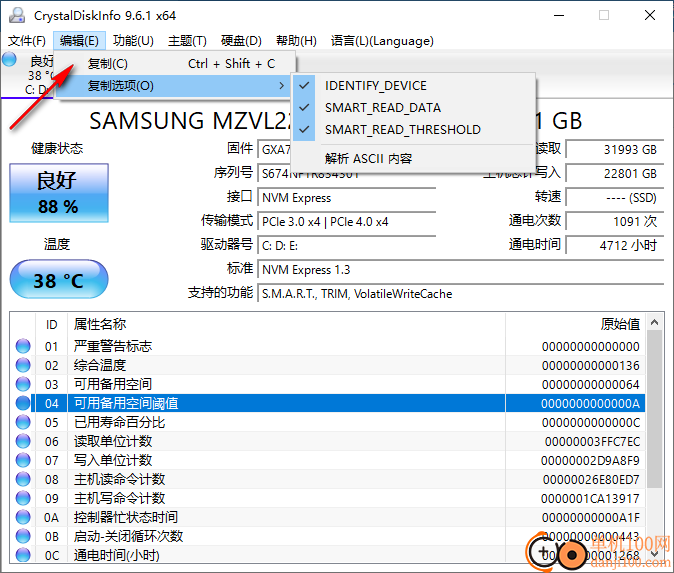Image resolution: width=674 pixels, height=573 pixels.
Task: Minimize the CrystalDiskInfo window
Action: pyautogui.click(x=559, y=15)
